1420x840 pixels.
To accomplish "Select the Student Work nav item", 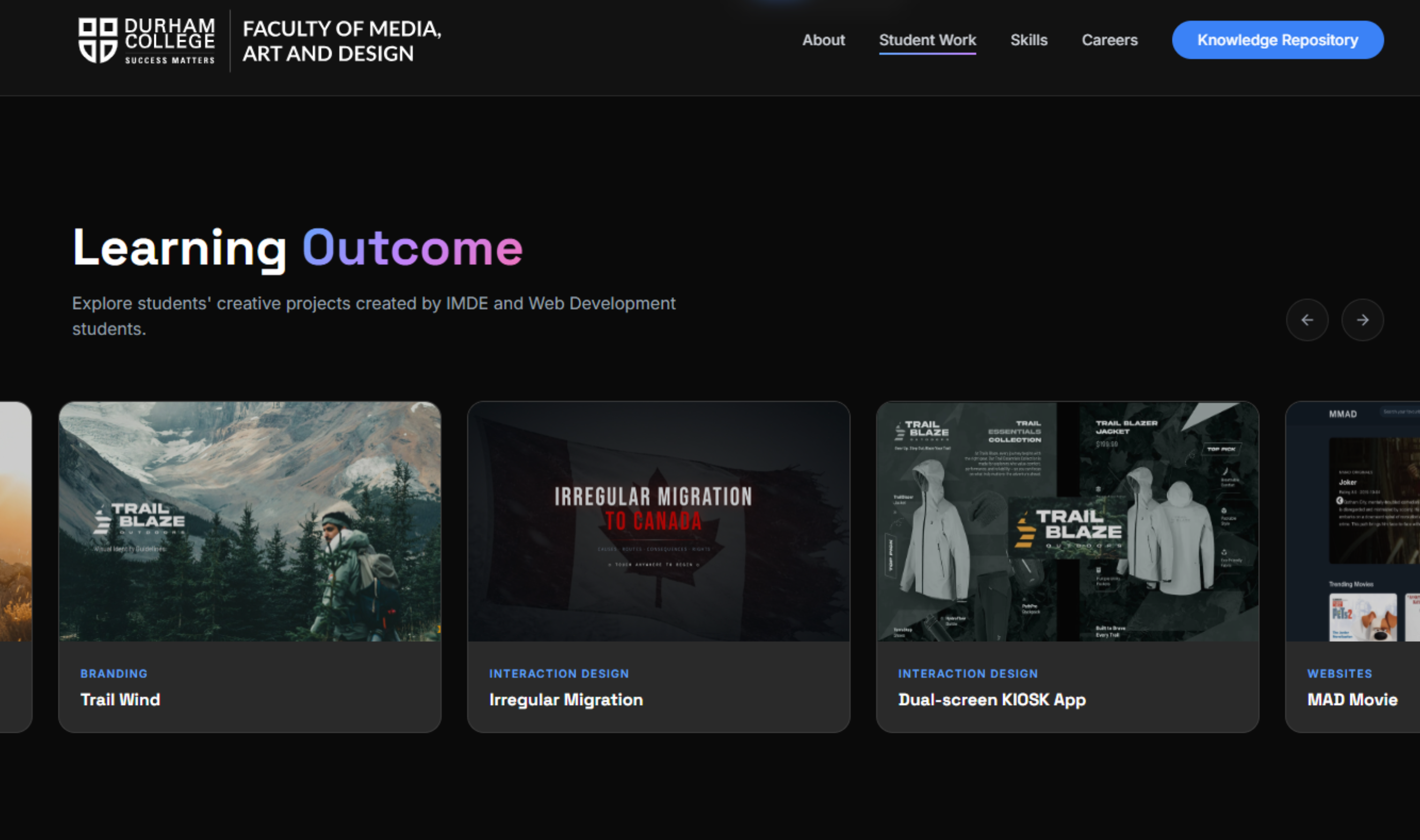I will tap(928, 40).
